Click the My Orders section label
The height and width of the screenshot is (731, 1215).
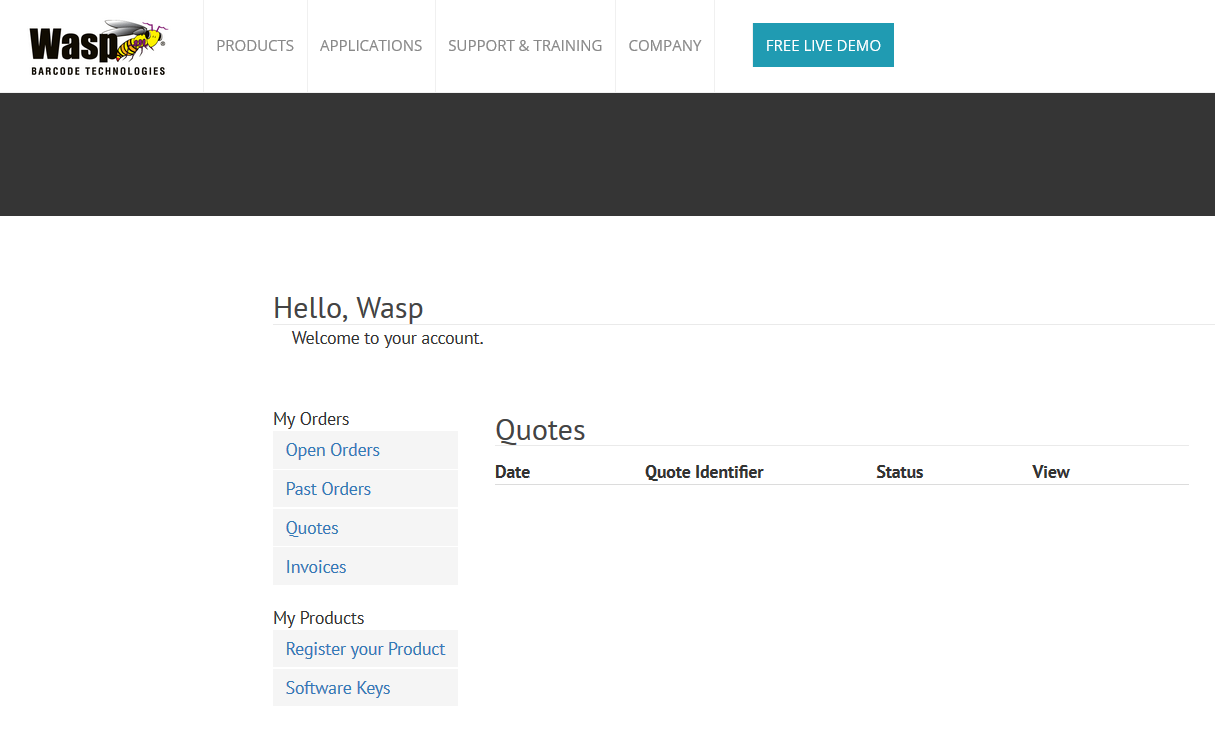[x=311, y=419]
